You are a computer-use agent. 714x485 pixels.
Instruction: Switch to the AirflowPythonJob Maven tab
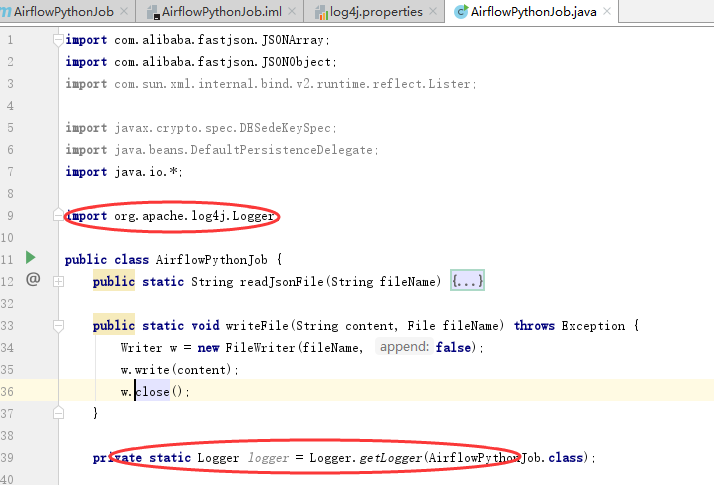pyautogui.click(x=64, y=12)
